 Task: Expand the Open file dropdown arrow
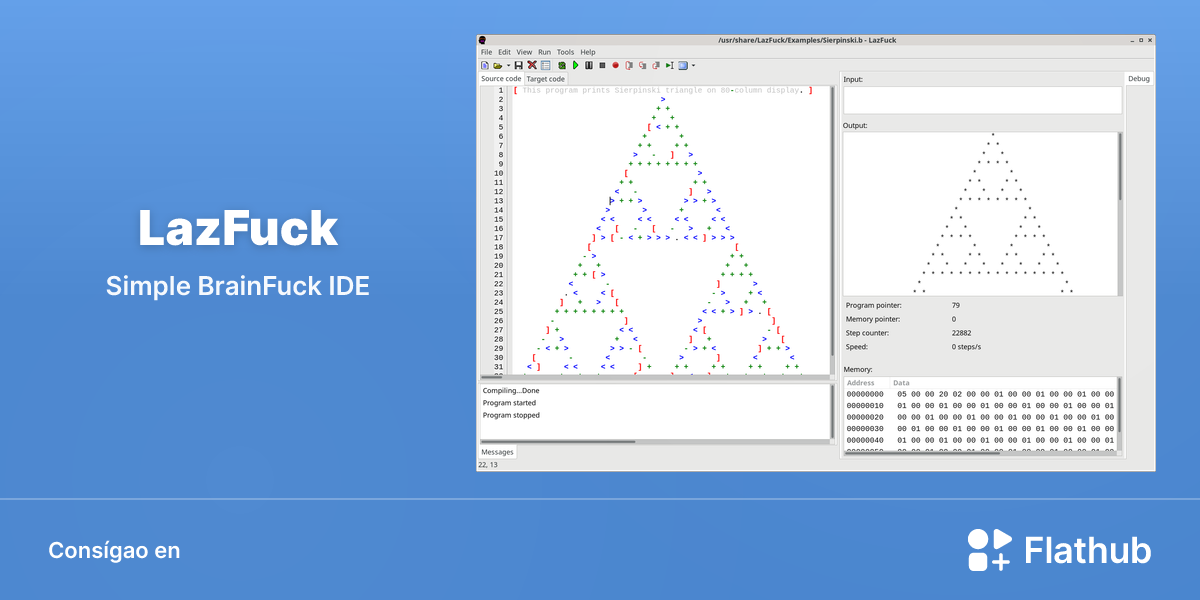click(x=508, y=65)
